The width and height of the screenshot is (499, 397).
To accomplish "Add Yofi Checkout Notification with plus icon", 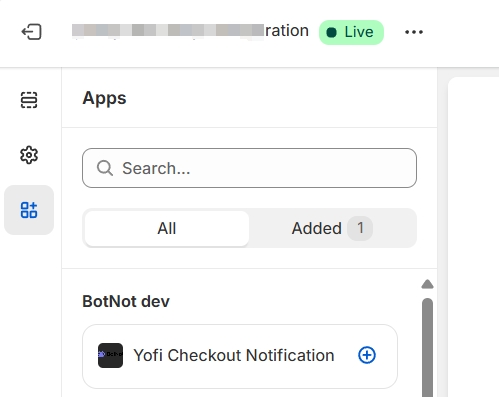I will (x=367, y=355).
